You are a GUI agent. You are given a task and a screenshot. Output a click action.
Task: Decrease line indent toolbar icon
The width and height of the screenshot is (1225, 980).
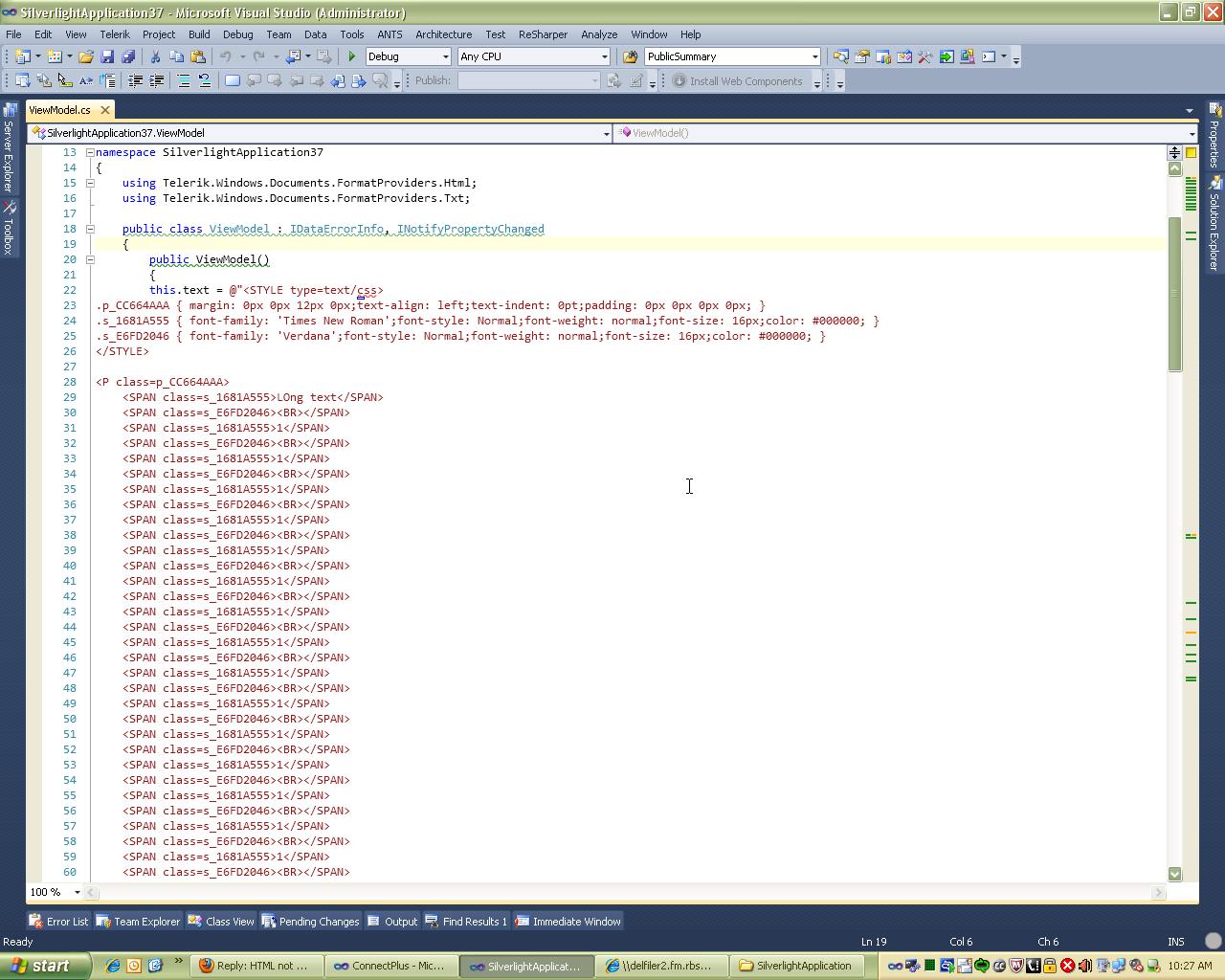pyautogui.click(x=136, y=81)
